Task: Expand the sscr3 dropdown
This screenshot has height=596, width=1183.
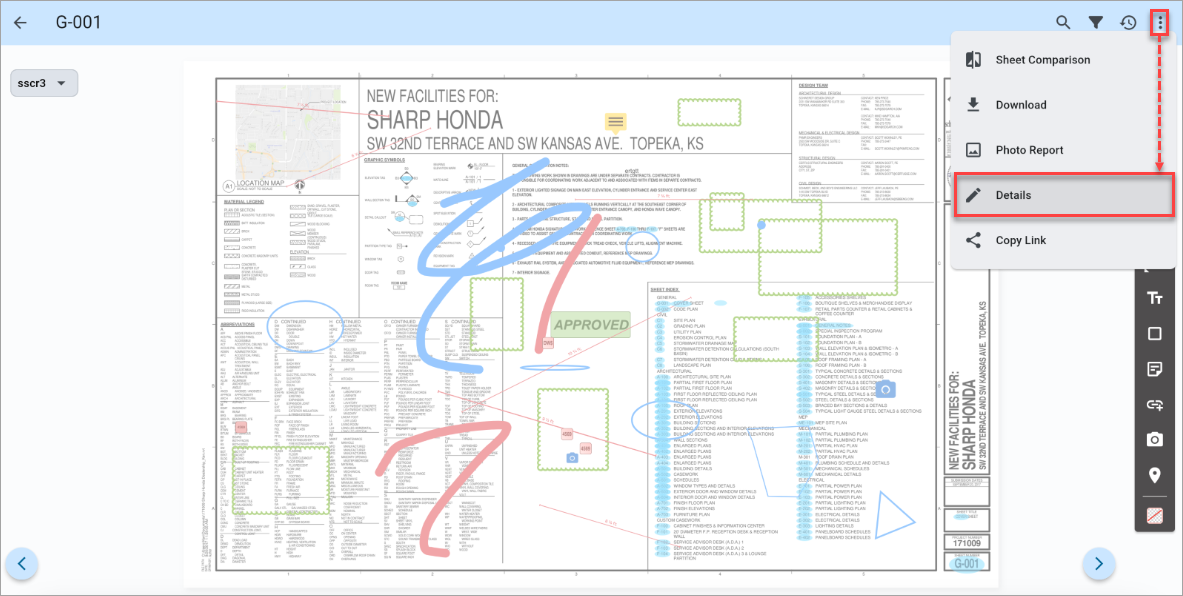Action: click(44, 83)
